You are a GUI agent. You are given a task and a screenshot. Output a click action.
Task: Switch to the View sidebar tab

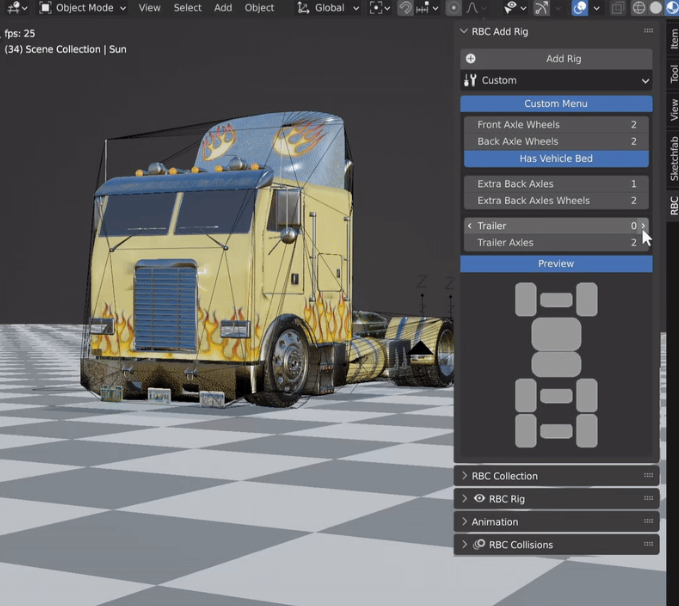tap(674, 110)
